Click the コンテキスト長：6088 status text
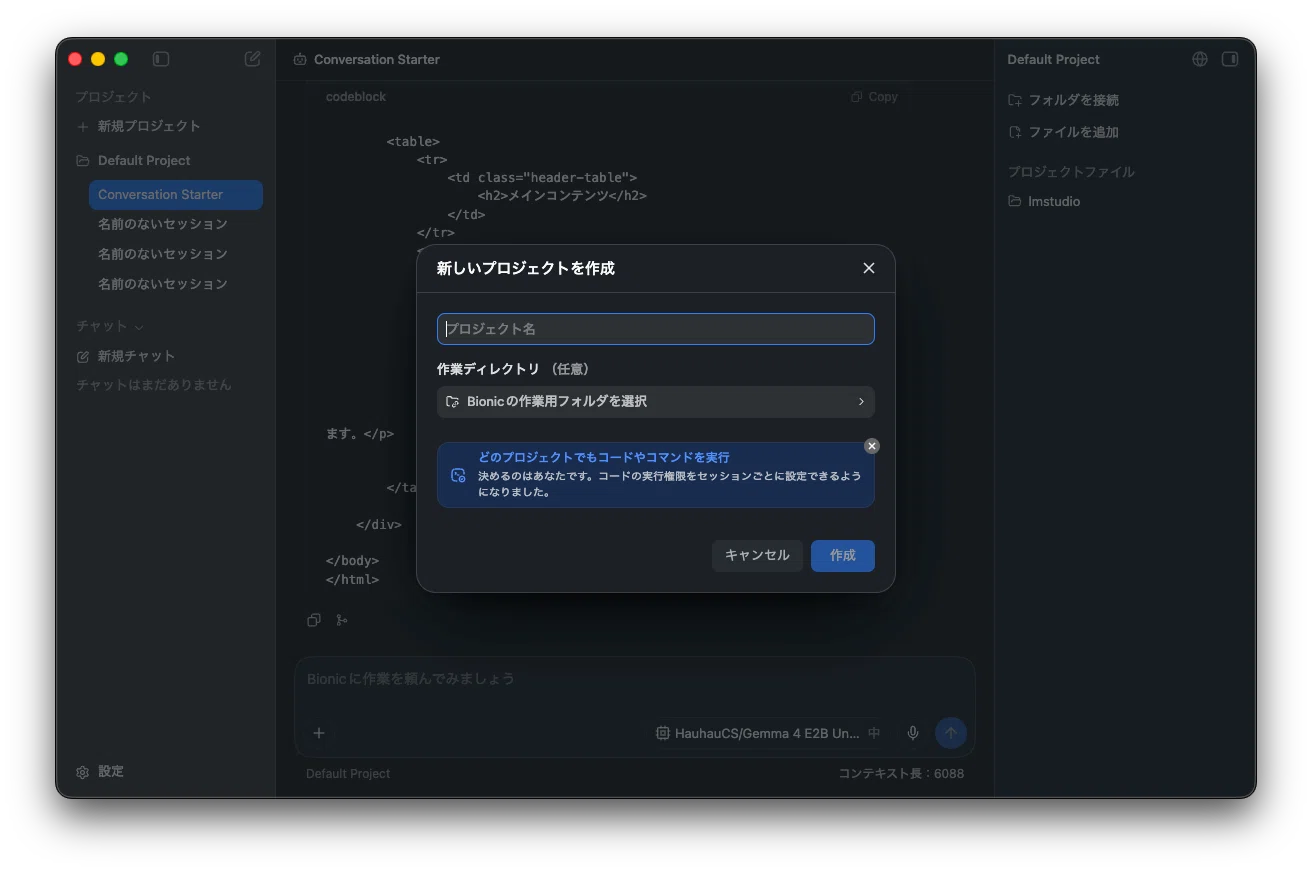This screenshot has height=872, width=1312. click(x=901, y=774)
